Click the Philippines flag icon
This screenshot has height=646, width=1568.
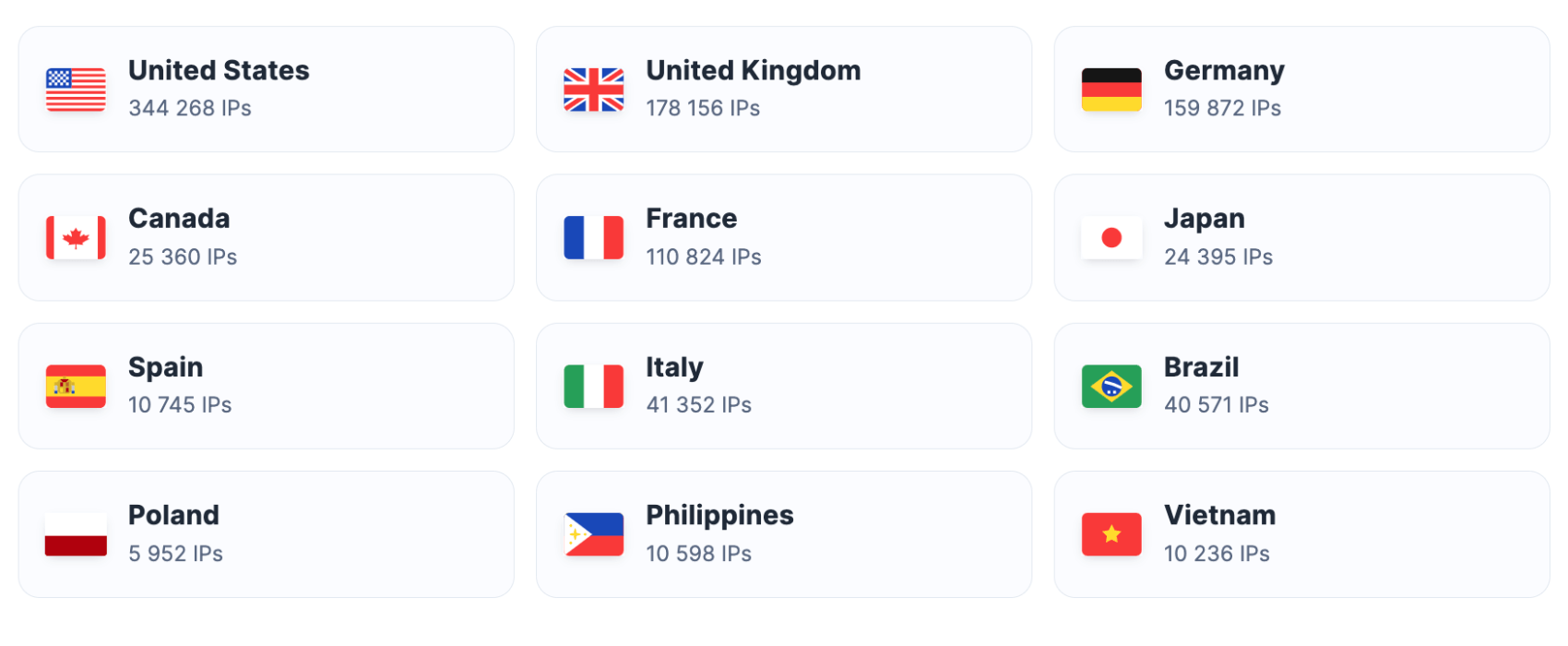coord(594,535)
